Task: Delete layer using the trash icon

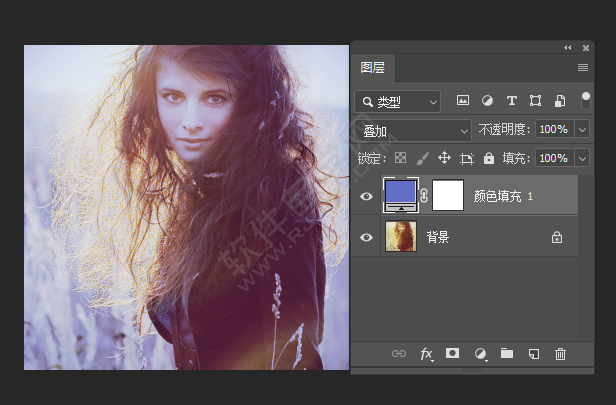Action: tap(560, 353)
